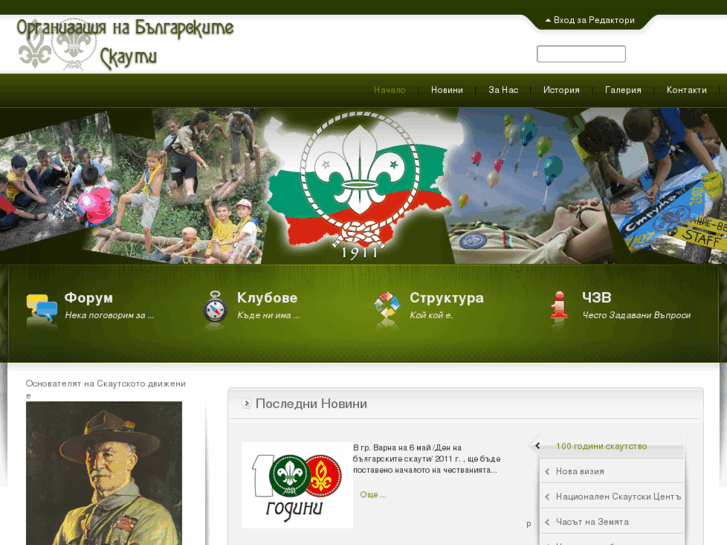The width and height of the screenshot is (727, 545).
Task: Click chevron beside Часът на Земята
Action: pos(548,522)
